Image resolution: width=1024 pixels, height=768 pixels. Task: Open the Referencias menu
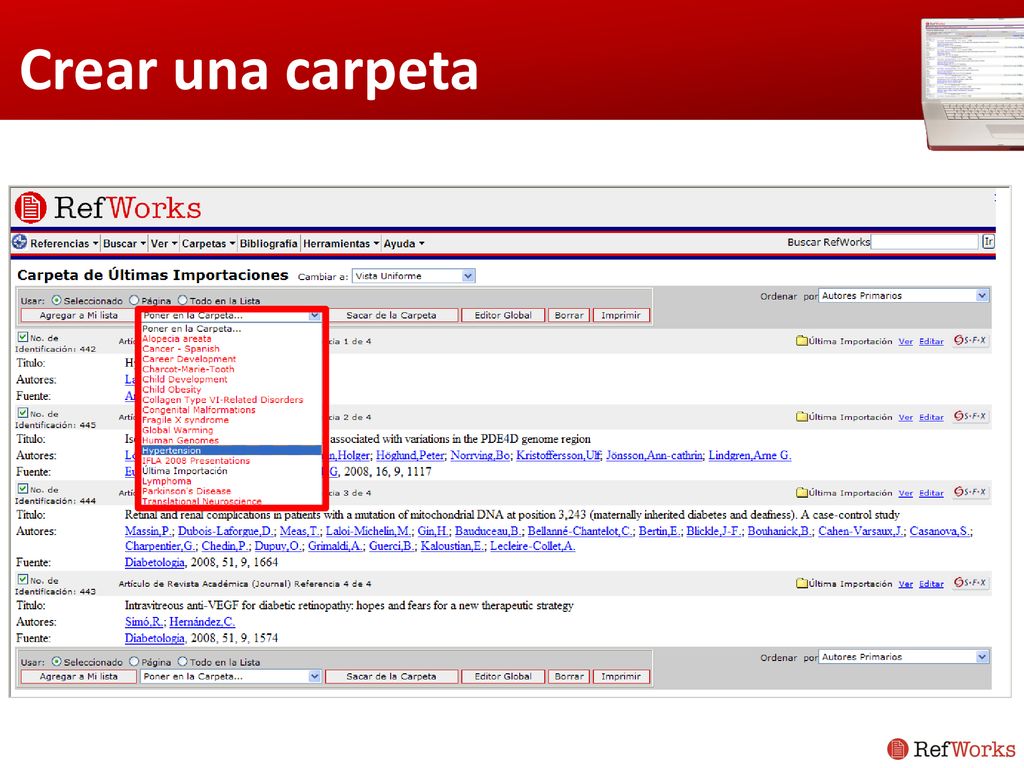coord(63,243)
